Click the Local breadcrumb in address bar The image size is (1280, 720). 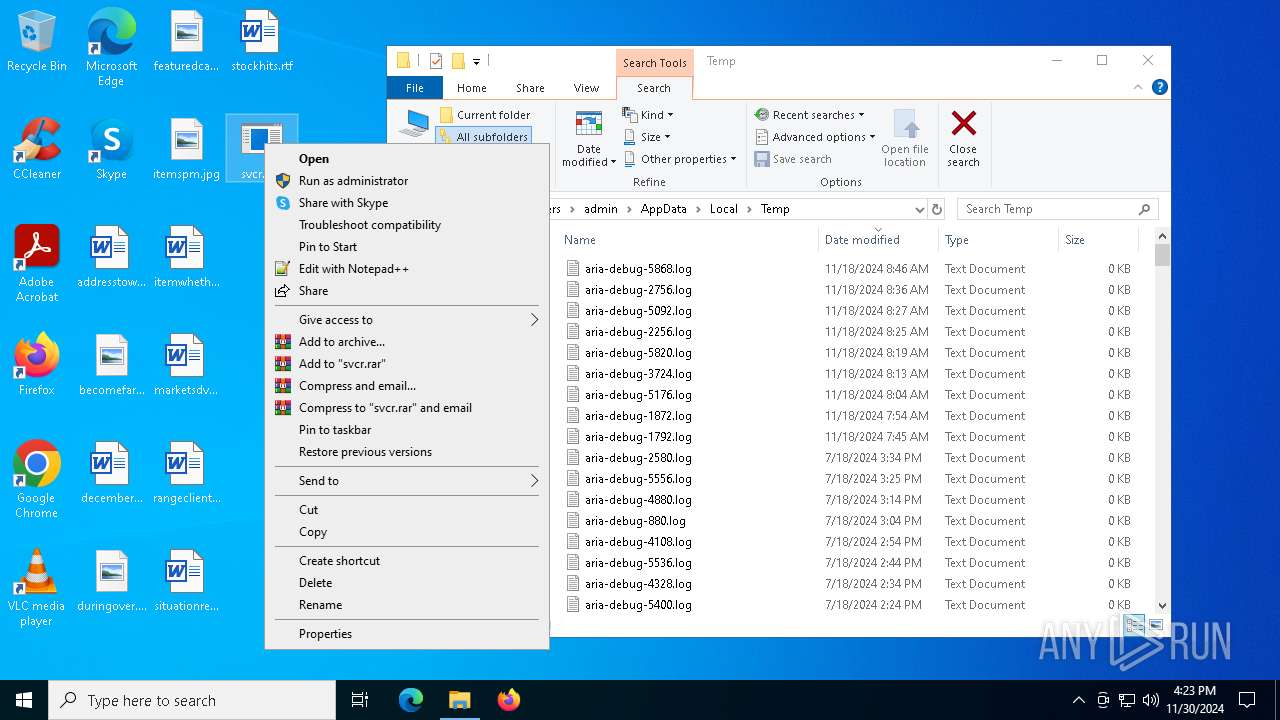723,209
